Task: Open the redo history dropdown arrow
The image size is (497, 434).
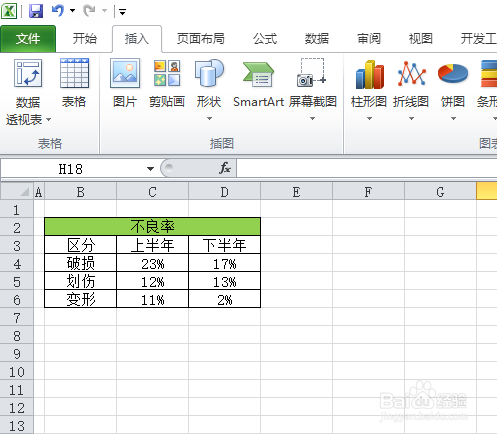Action: click(x=104, y=11)
